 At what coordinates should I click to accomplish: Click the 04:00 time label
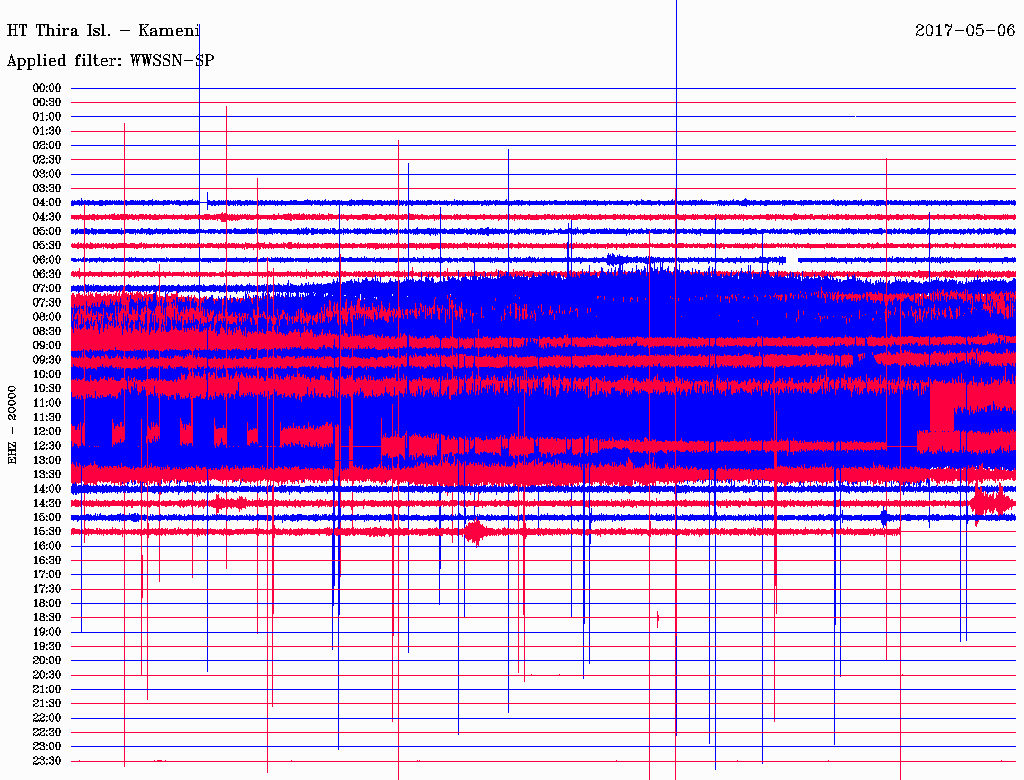(47, 203)
